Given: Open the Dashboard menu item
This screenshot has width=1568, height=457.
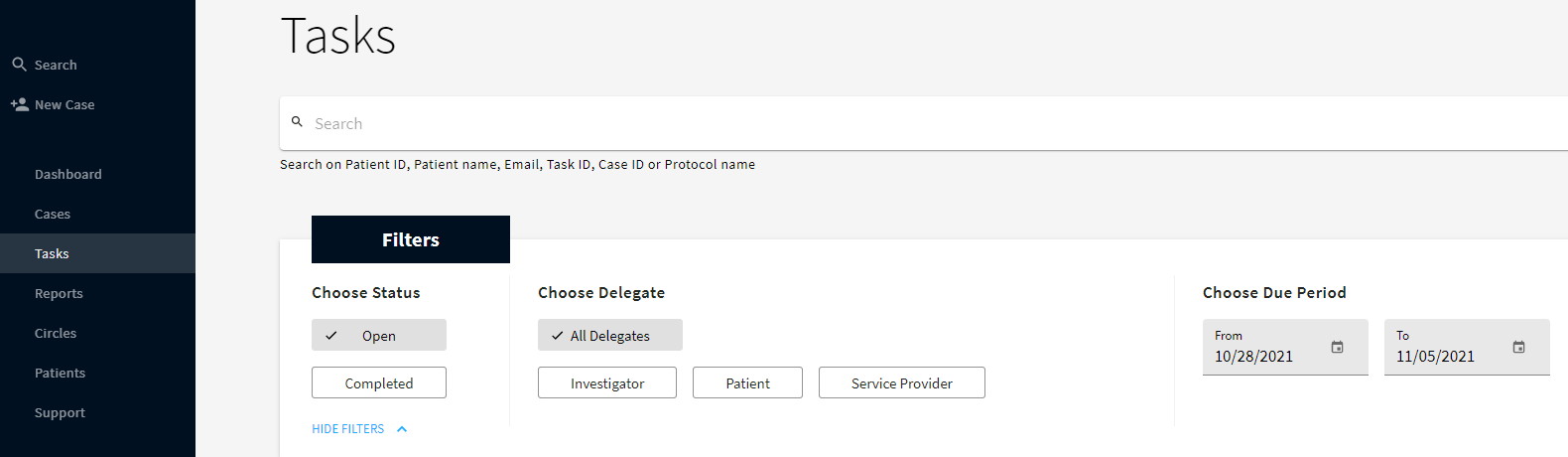Looking at the screenshot, I should tap(68, 174).
